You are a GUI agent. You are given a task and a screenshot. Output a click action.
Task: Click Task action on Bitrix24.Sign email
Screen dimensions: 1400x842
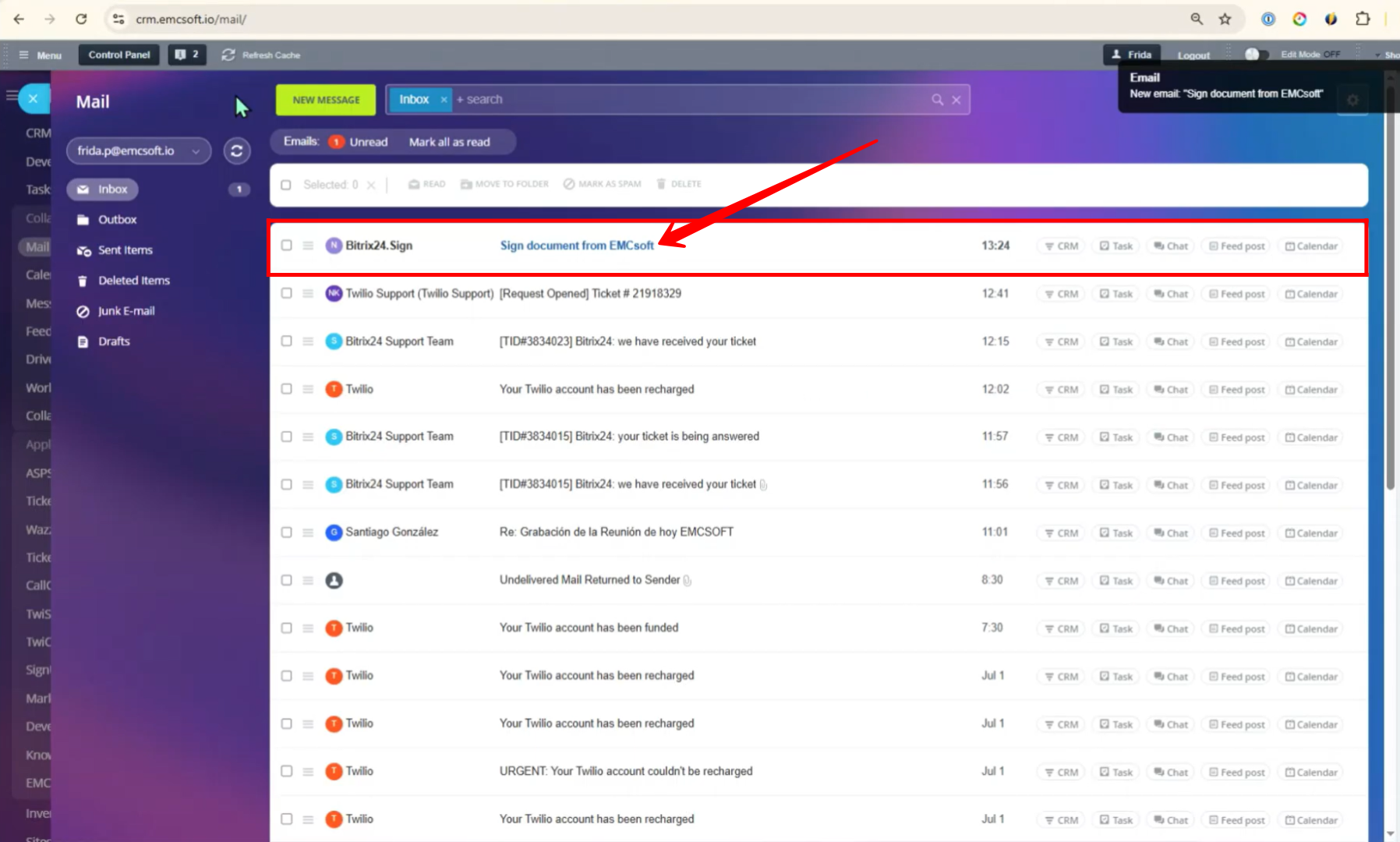click(1116, 246)
